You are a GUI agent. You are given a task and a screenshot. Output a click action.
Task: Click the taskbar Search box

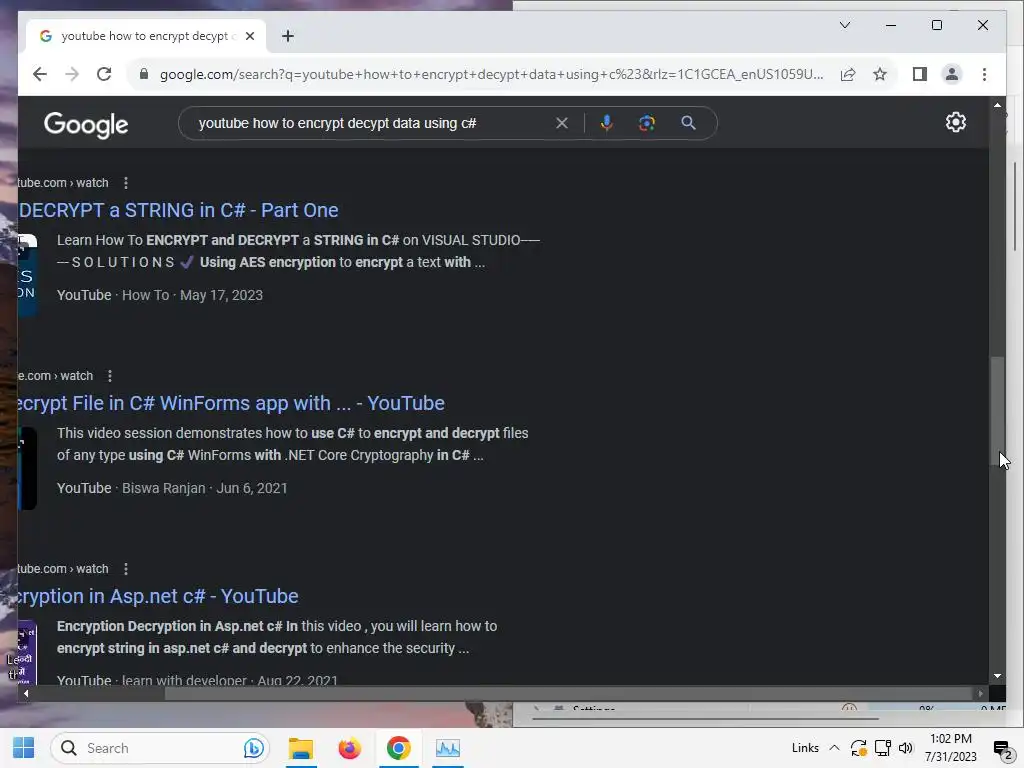click(x=160, y=748)
